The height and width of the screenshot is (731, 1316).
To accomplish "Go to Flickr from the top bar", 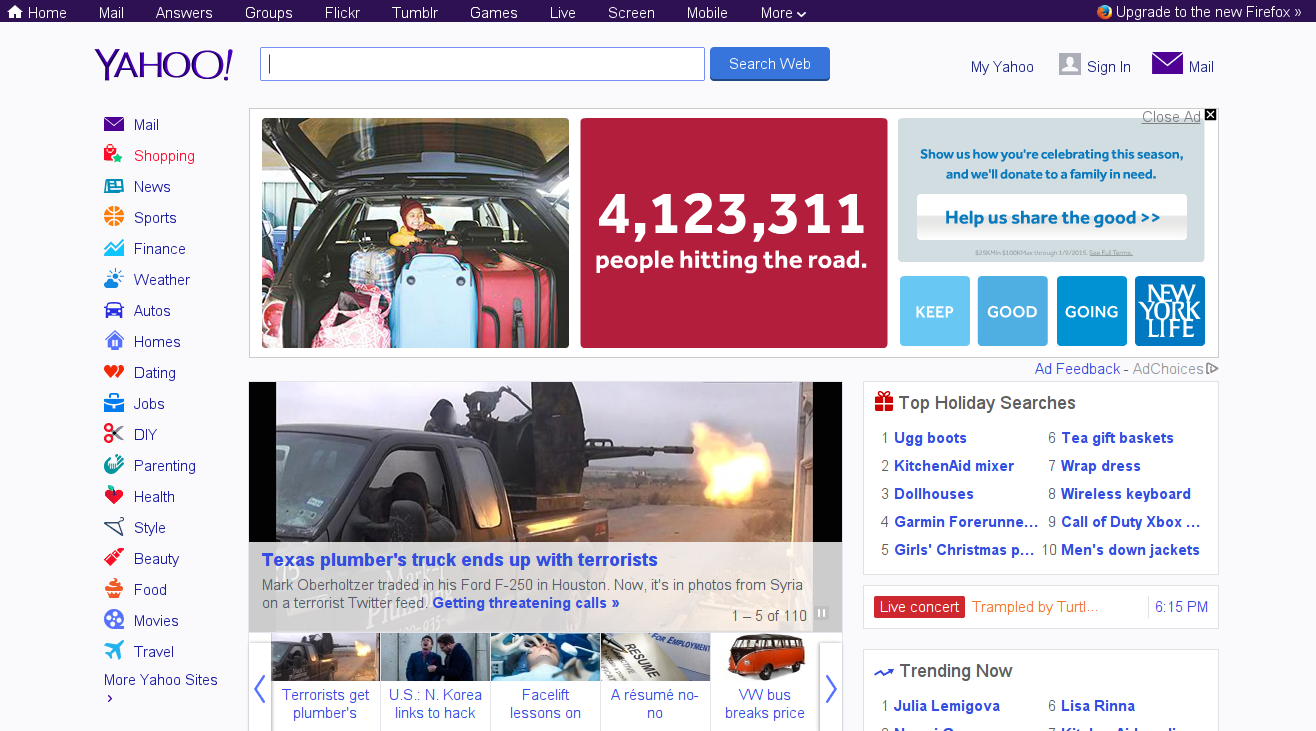I will coord(342,12).
